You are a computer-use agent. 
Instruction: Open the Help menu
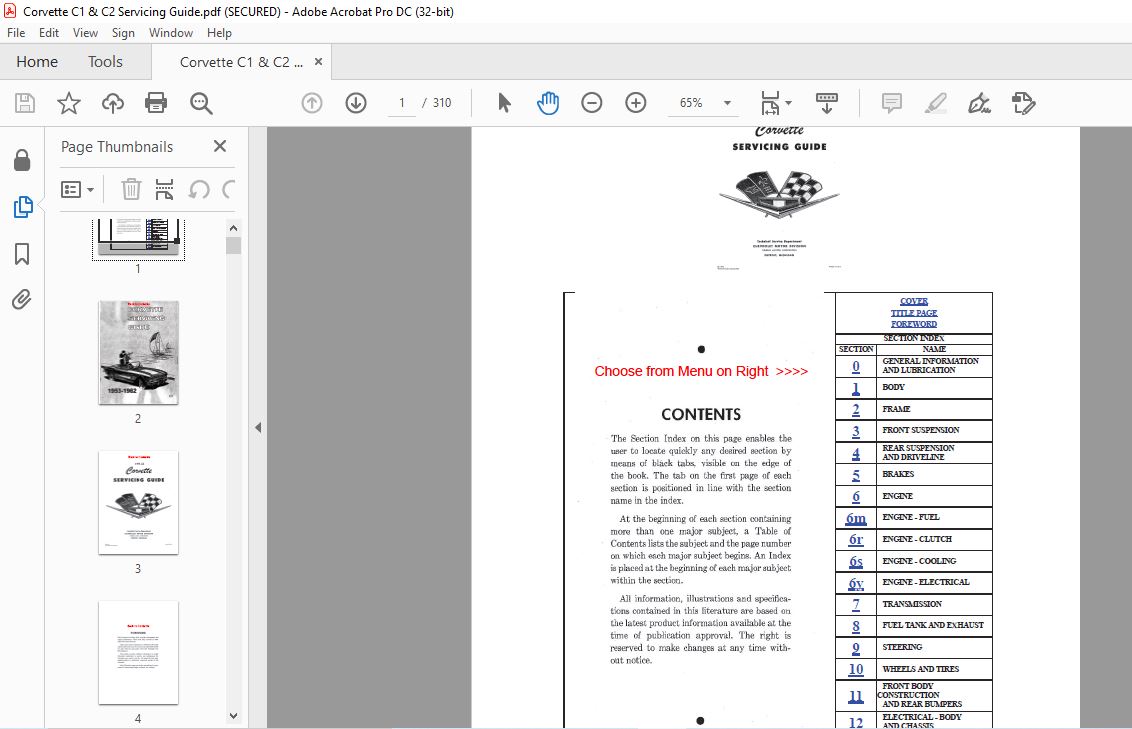pos(219,32)
